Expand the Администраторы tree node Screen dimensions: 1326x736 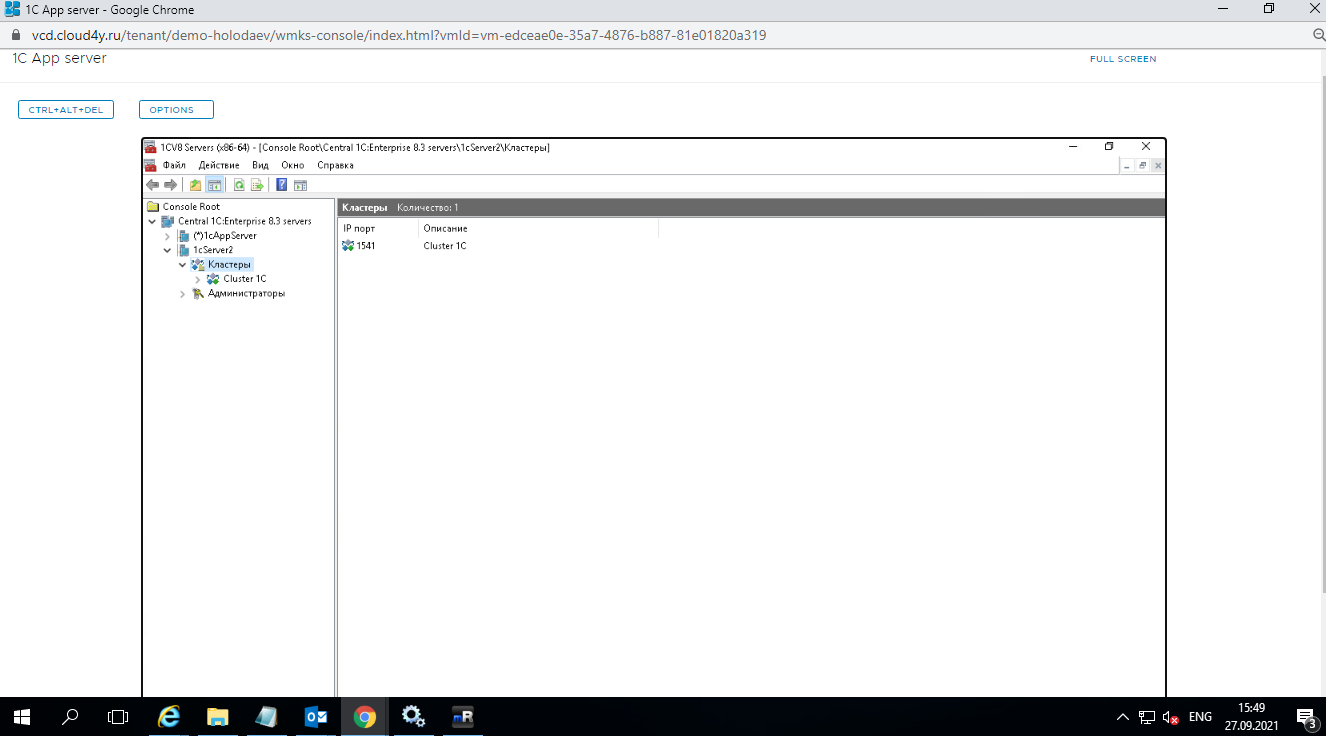pyautogui.click(x=183, y=294)
